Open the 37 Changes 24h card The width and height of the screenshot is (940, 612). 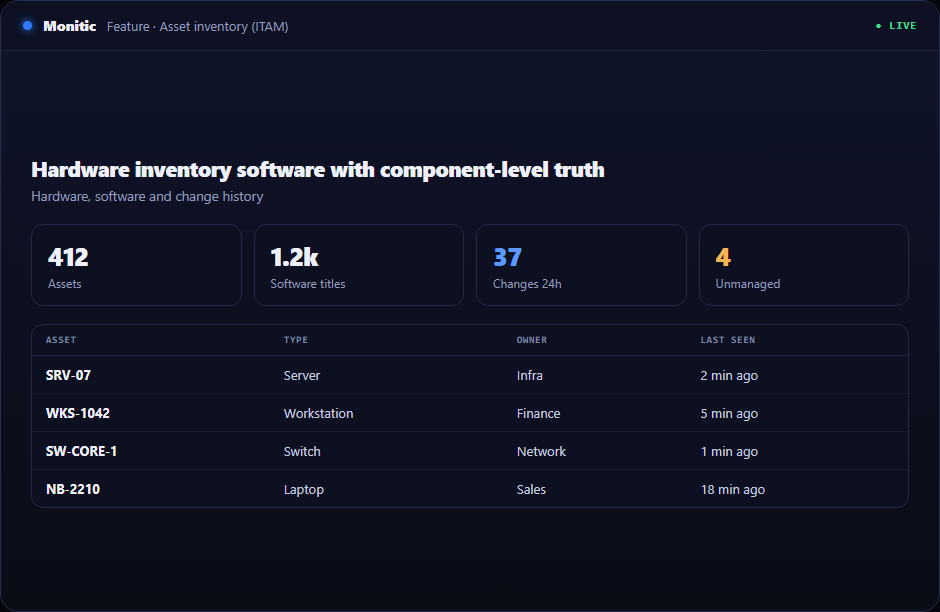pyautogui.click(x=581, y=265)
